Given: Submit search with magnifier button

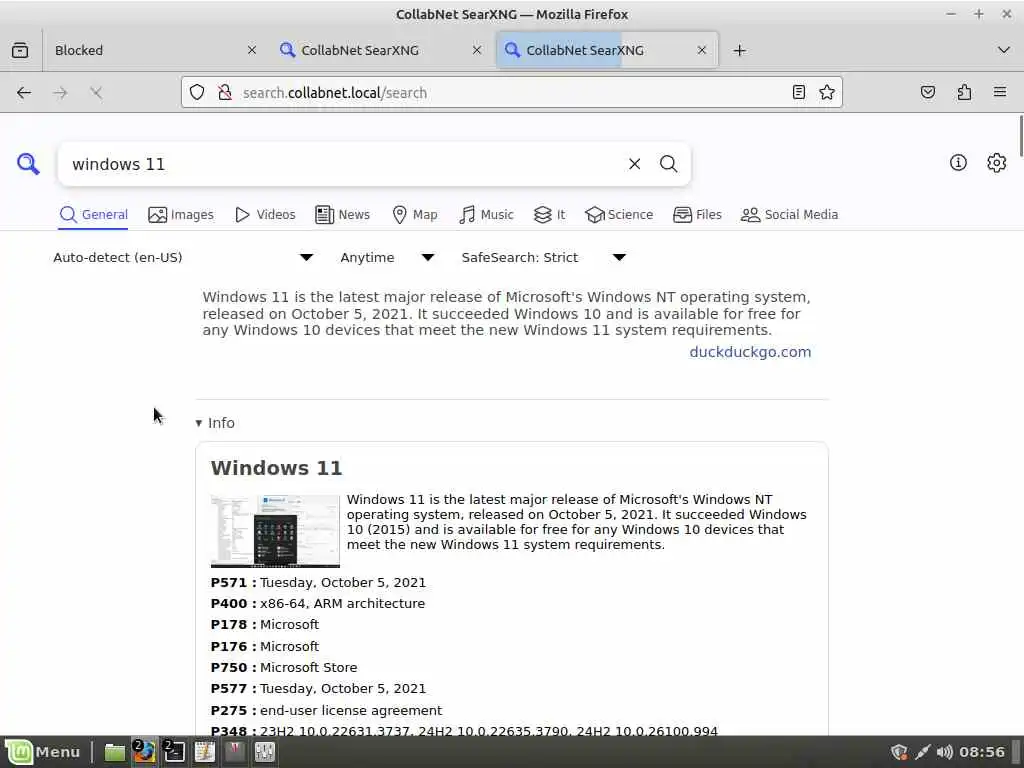Looking at the screenshot, I should coord(668,164).
